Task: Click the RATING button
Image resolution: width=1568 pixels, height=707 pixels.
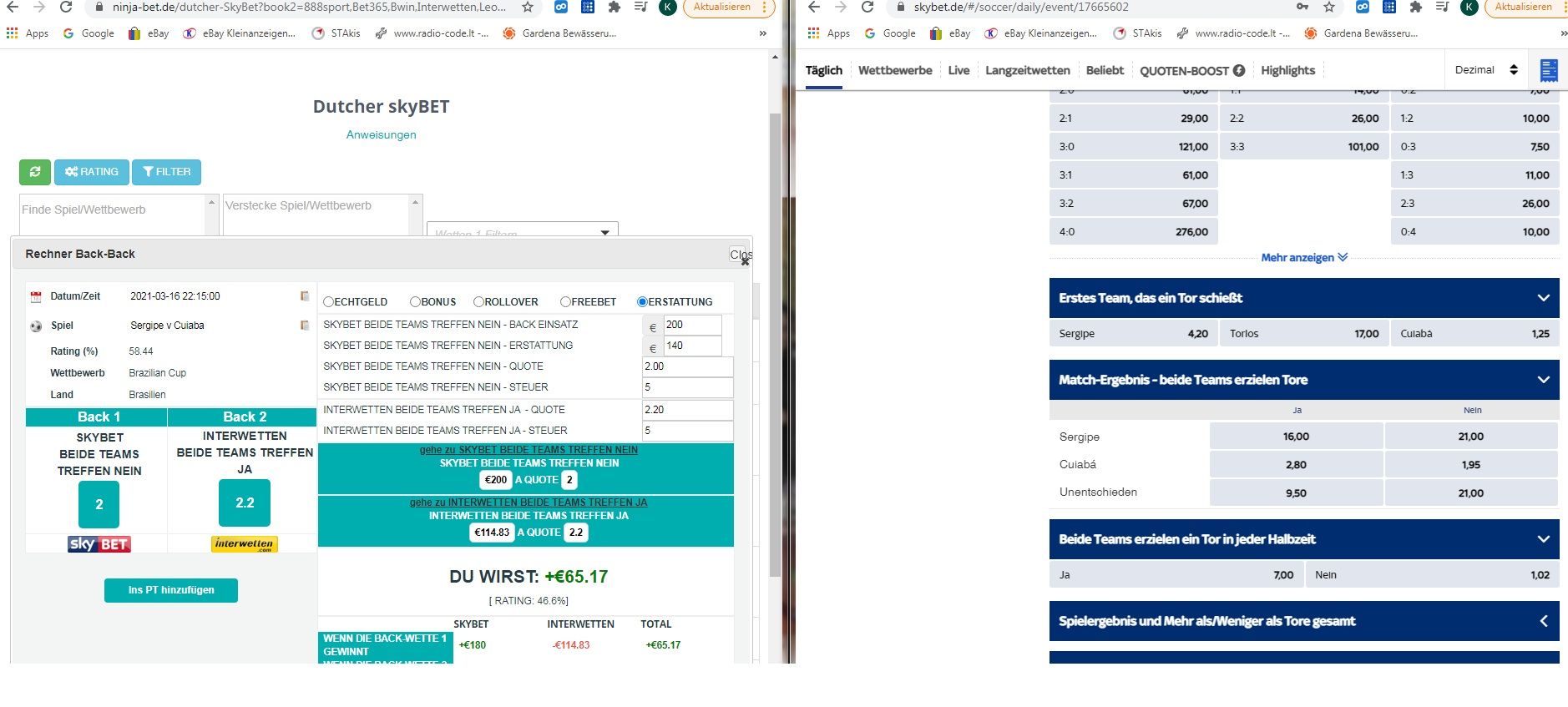Action: 92,172
